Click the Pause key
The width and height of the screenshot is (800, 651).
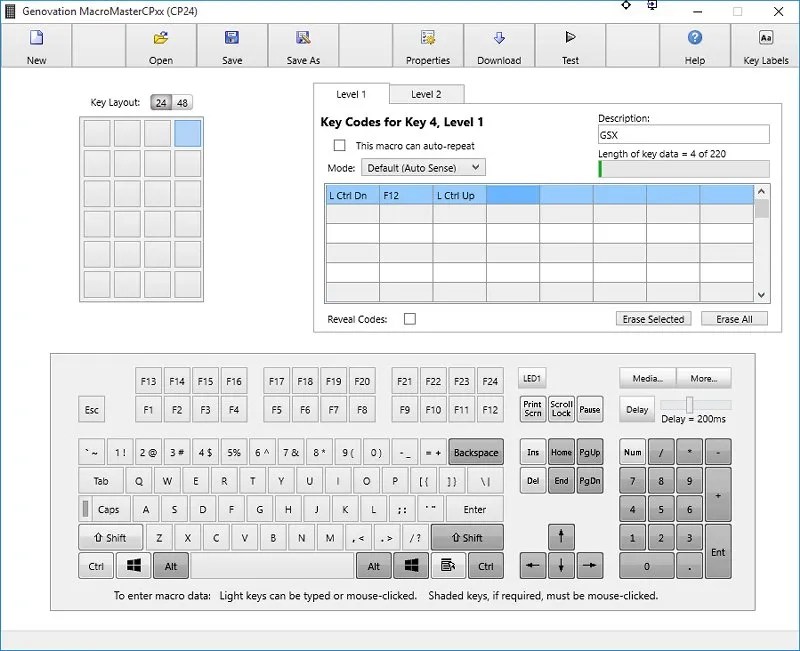(590, 409)
